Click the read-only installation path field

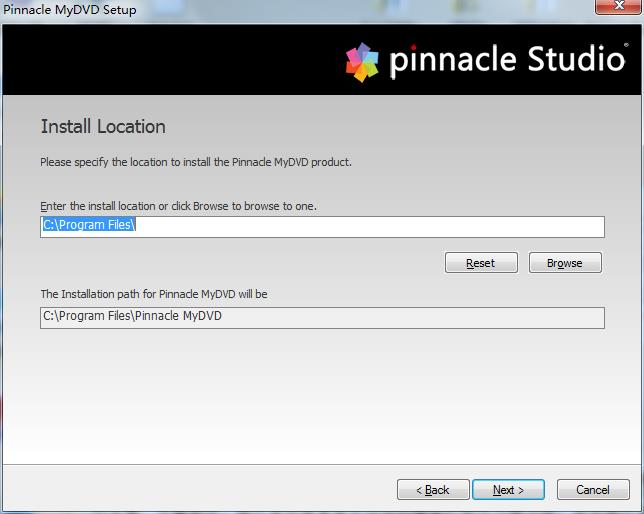pos(322,318)
